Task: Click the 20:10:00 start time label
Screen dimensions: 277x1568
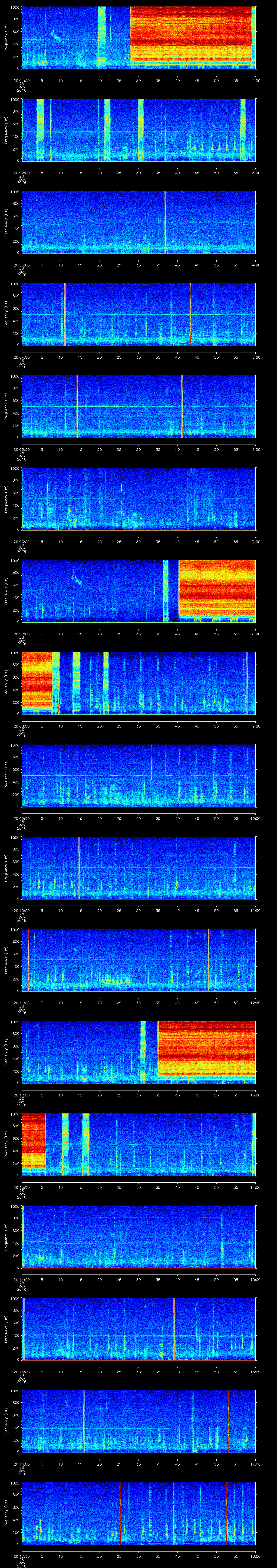Action: pos(21,910)
